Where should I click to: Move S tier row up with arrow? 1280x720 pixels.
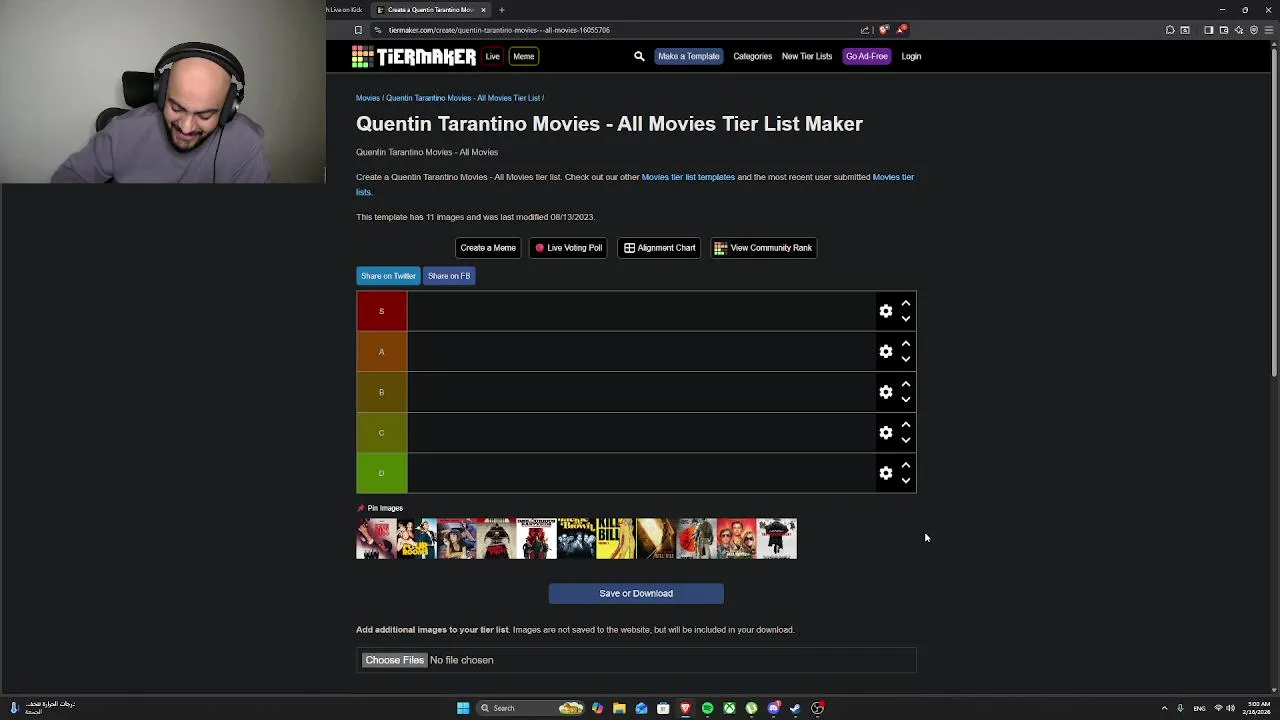coord(906,303)
